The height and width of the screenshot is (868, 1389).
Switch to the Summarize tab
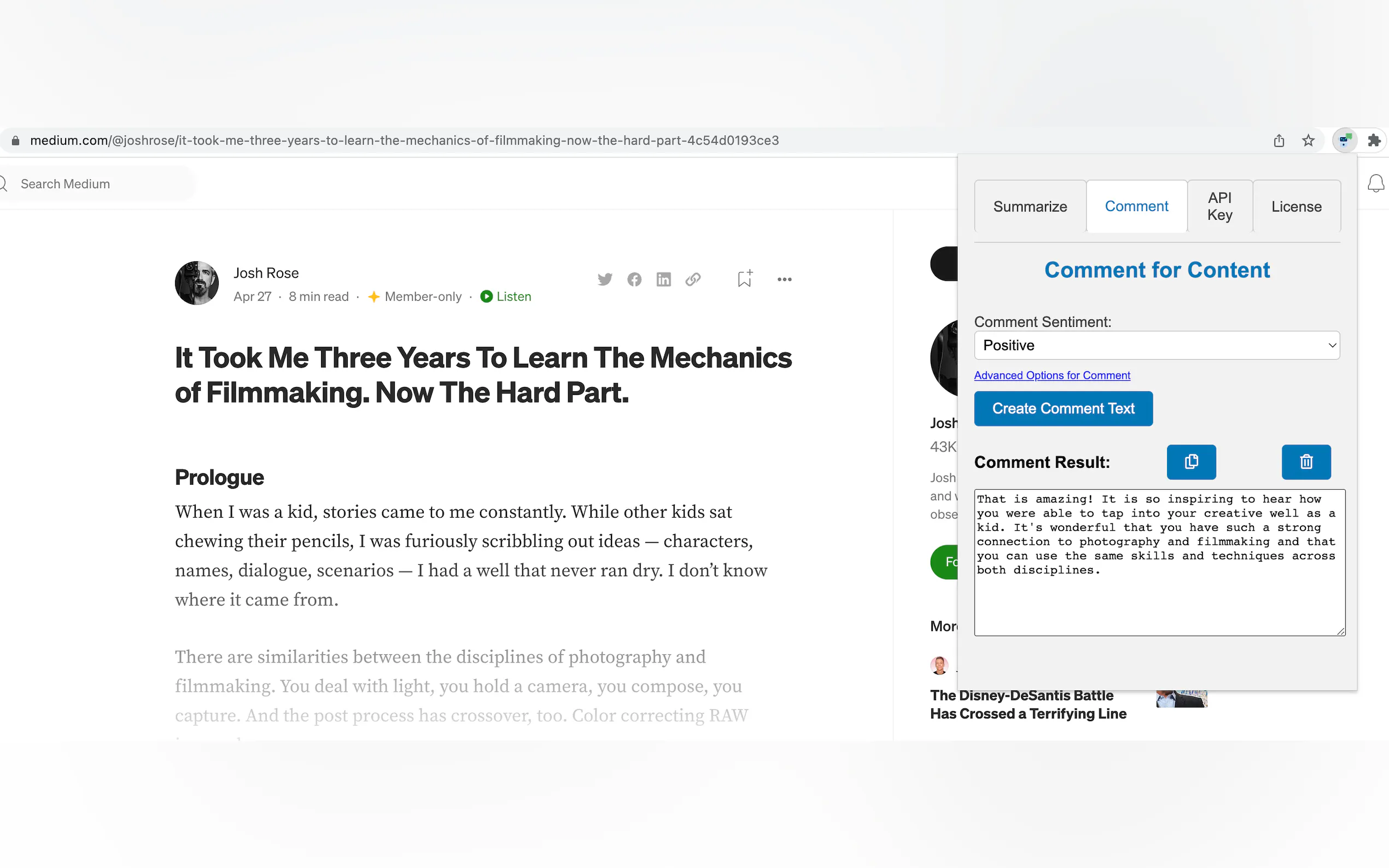pos(1030,207)
